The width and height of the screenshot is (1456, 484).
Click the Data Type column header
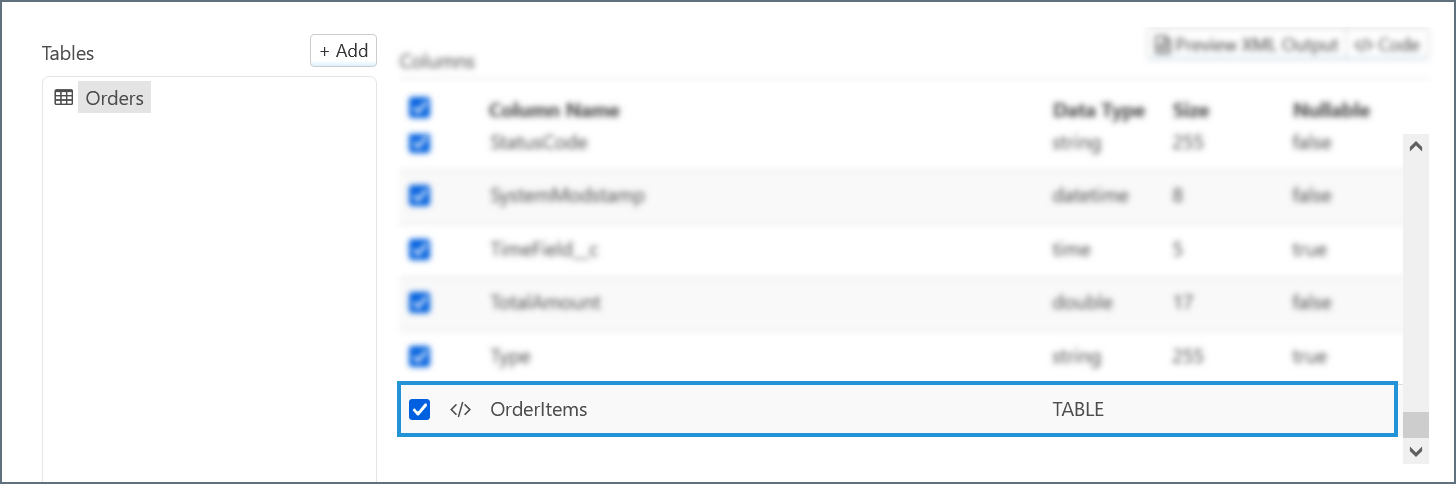click(x=1097, y=110)
